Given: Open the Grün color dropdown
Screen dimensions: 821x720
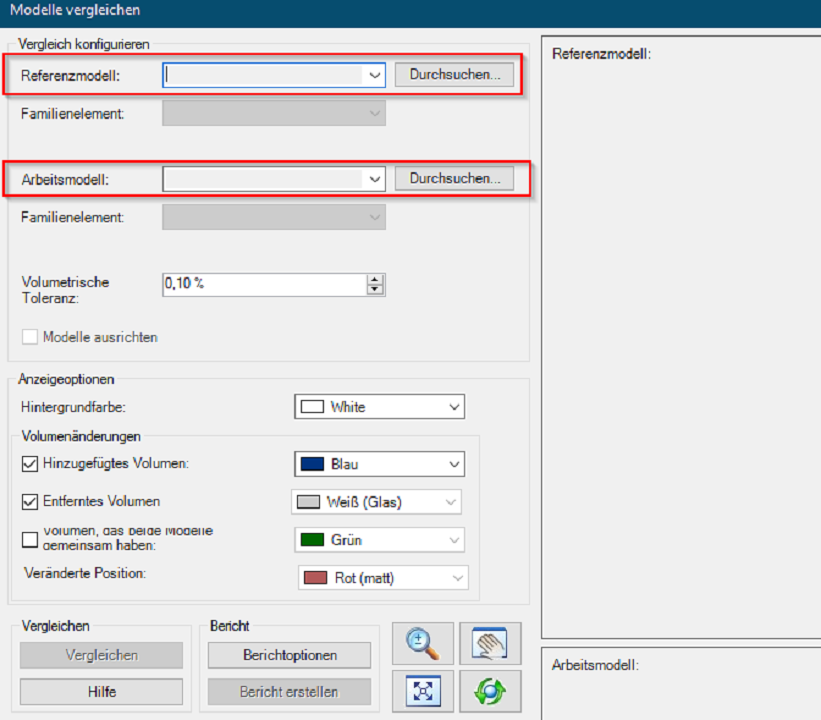Looking at the screenshot, I should pyautogui.click(x=380, y=540).
